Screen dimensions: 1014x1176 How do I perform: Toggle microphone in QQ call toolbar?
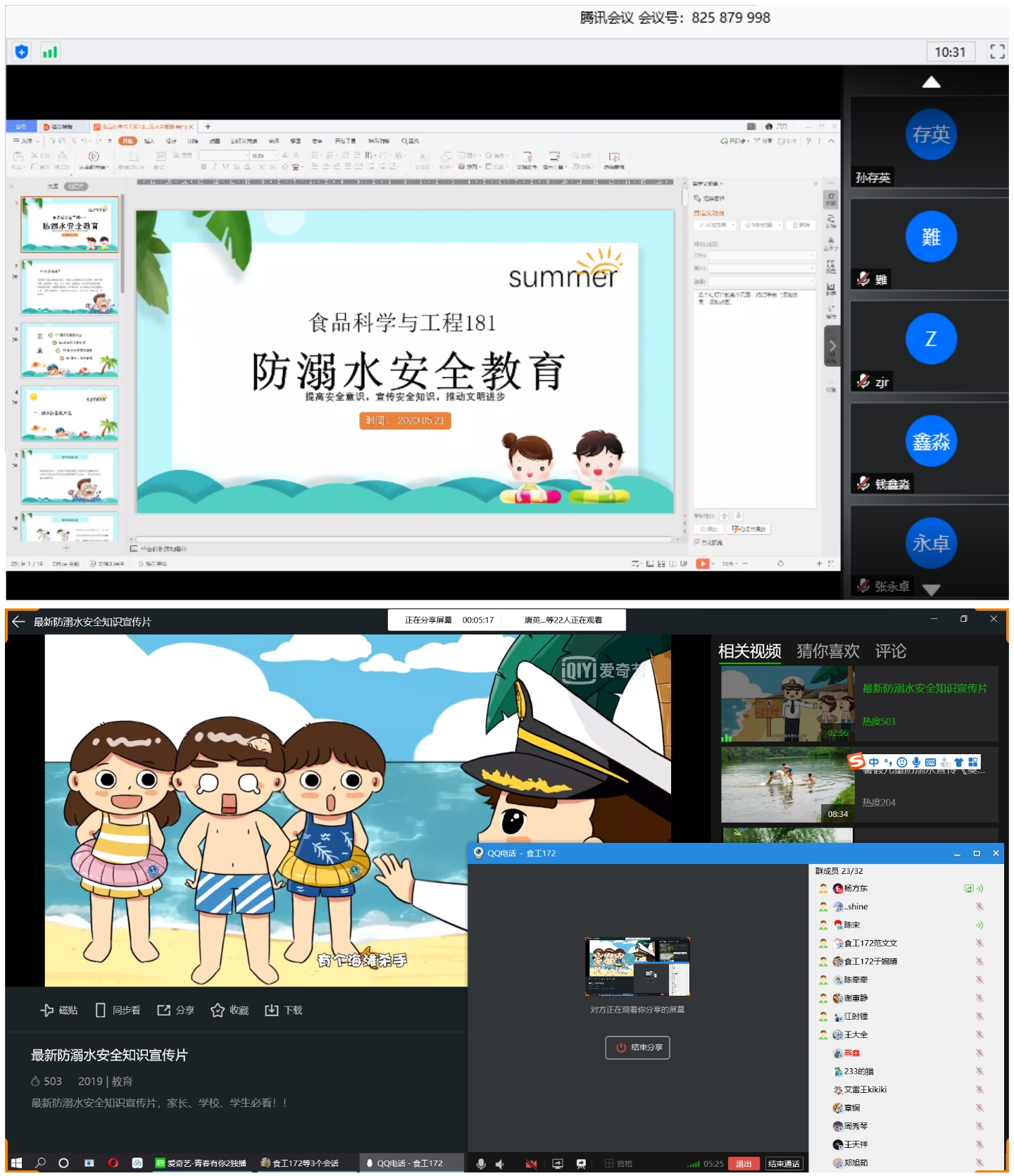pos(481,1163)
